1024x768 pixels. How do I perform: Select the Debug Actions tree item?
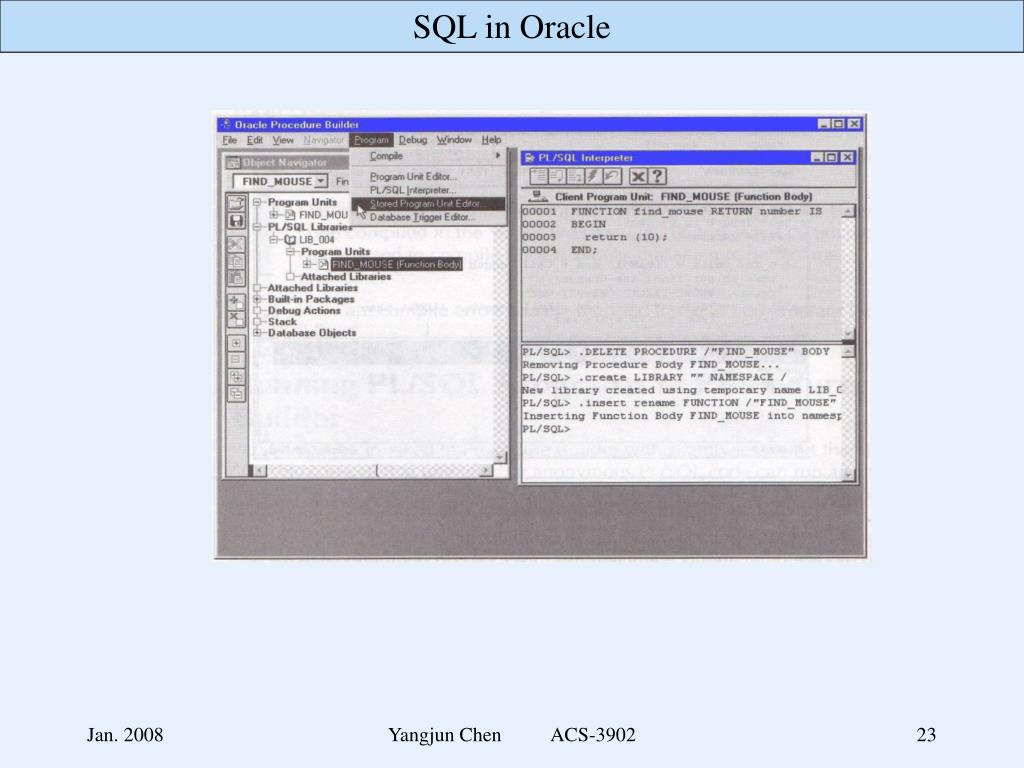click(x=304, y=310)
